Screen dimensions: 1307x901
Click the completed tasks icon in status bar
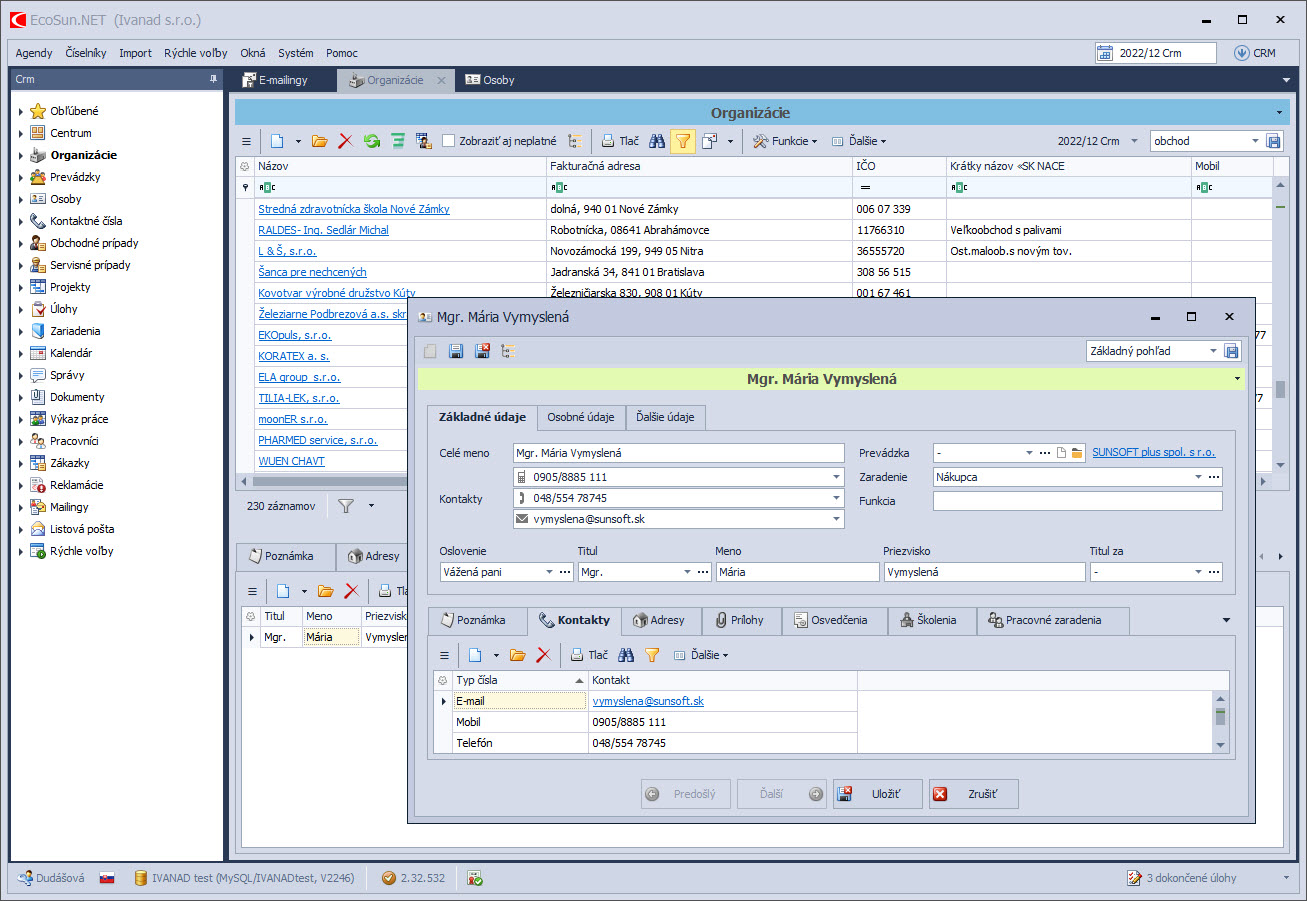pos(1134,878)
